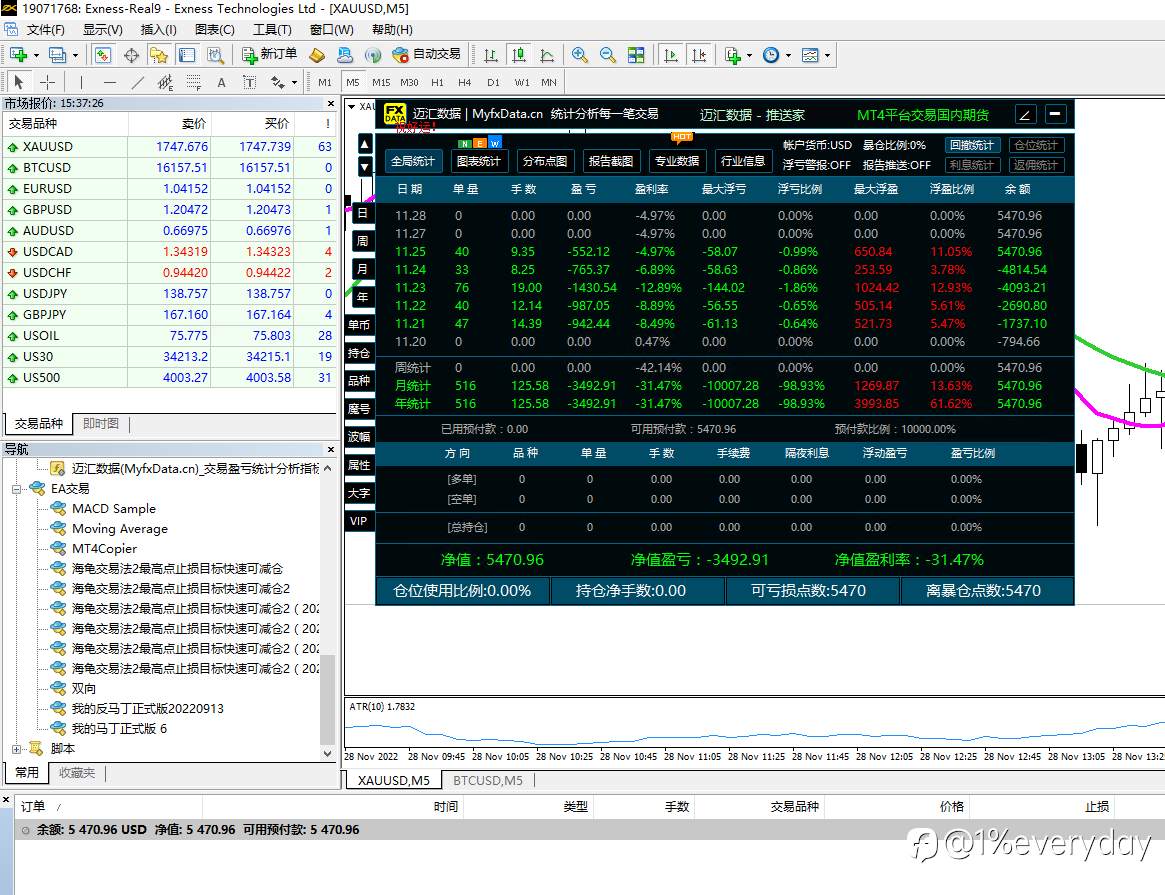1165x895 pixels.
Task: Toggle the Data Window crosshair-circle icon
Action: pyautogui.click(x=132, y=55)
